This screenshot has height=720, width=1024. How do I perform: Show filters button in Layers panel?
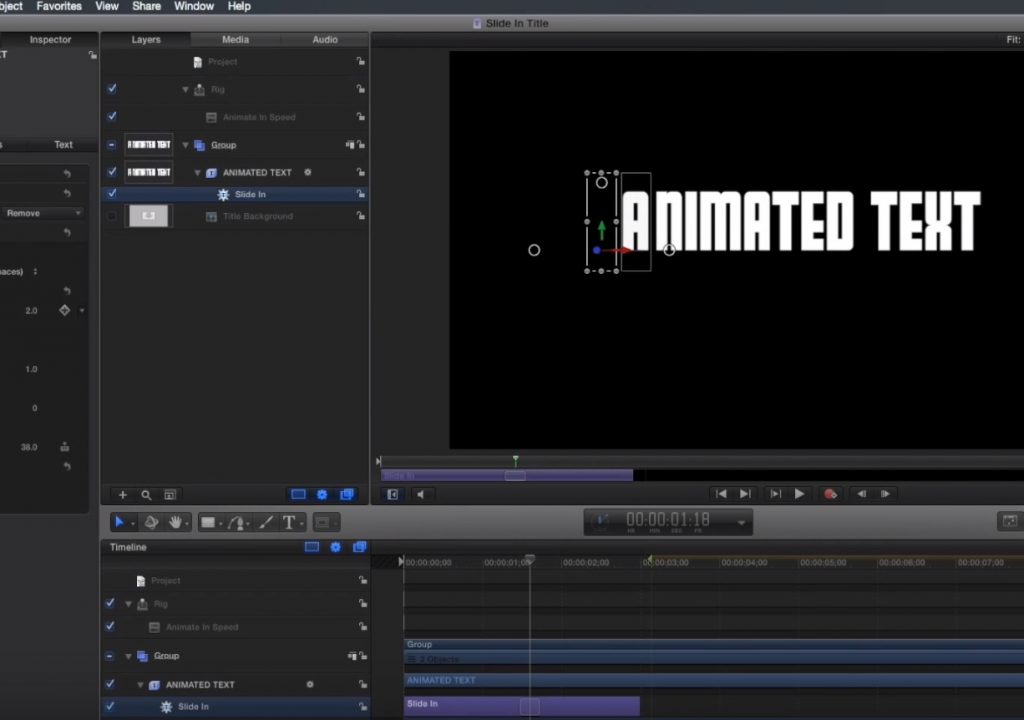(347, 495)
